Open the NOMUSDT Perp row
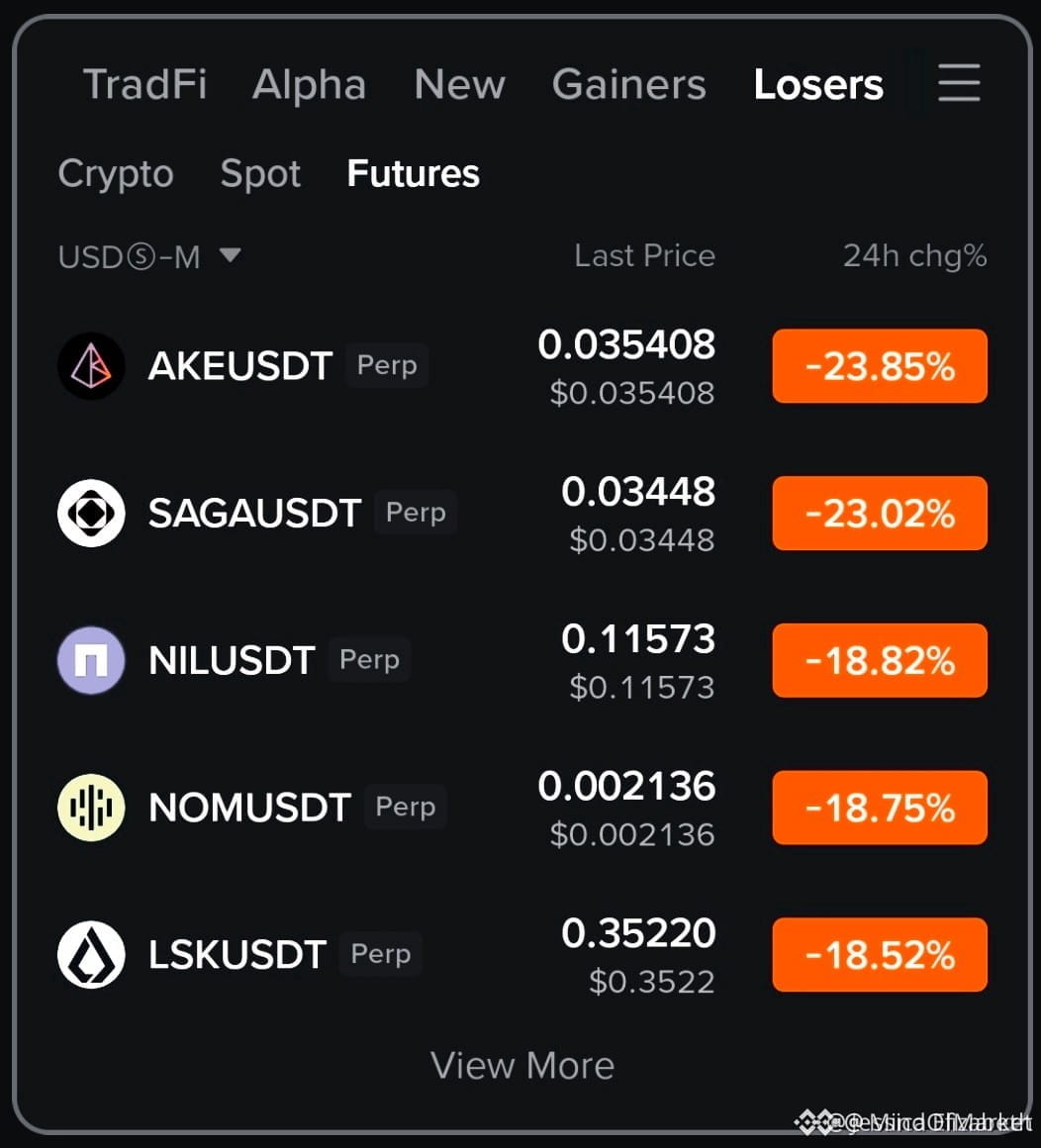This screenshot has width=1041, height=1148. tap(521, 808)
